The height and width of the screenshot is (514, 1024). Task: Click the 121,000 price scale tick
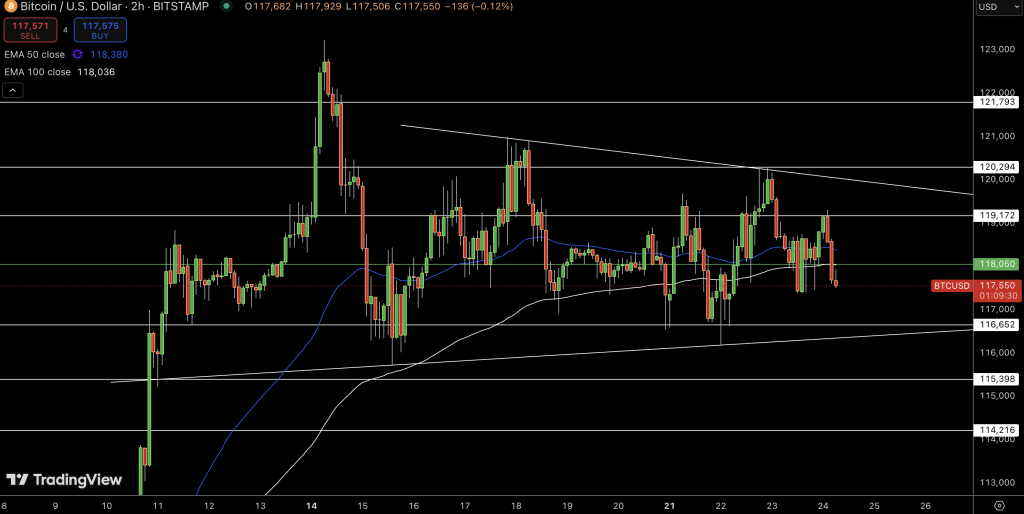click(x=997, y=136)
